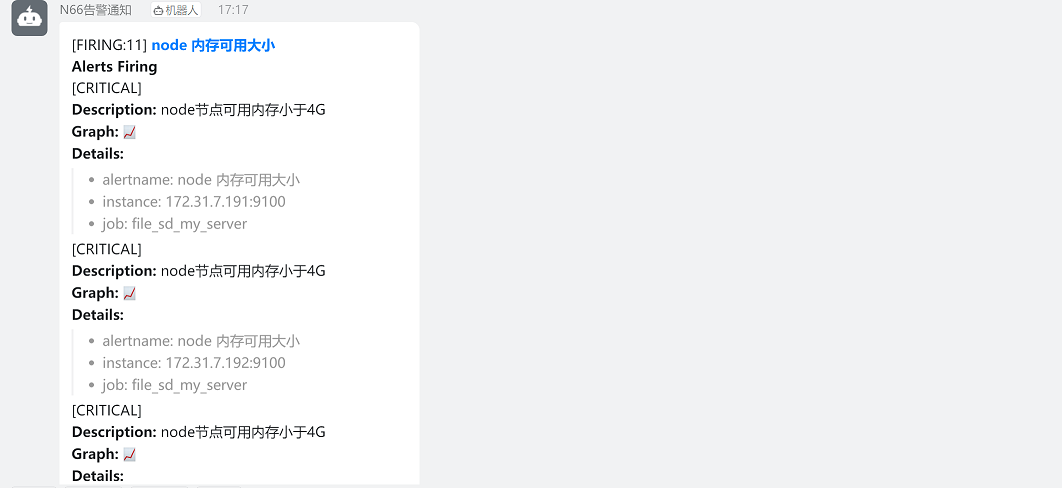The height and width of the screenshot is (488, 1062).
Task: Click the second alert's job: file_sd_my_server line
Action: coord(175,385)
